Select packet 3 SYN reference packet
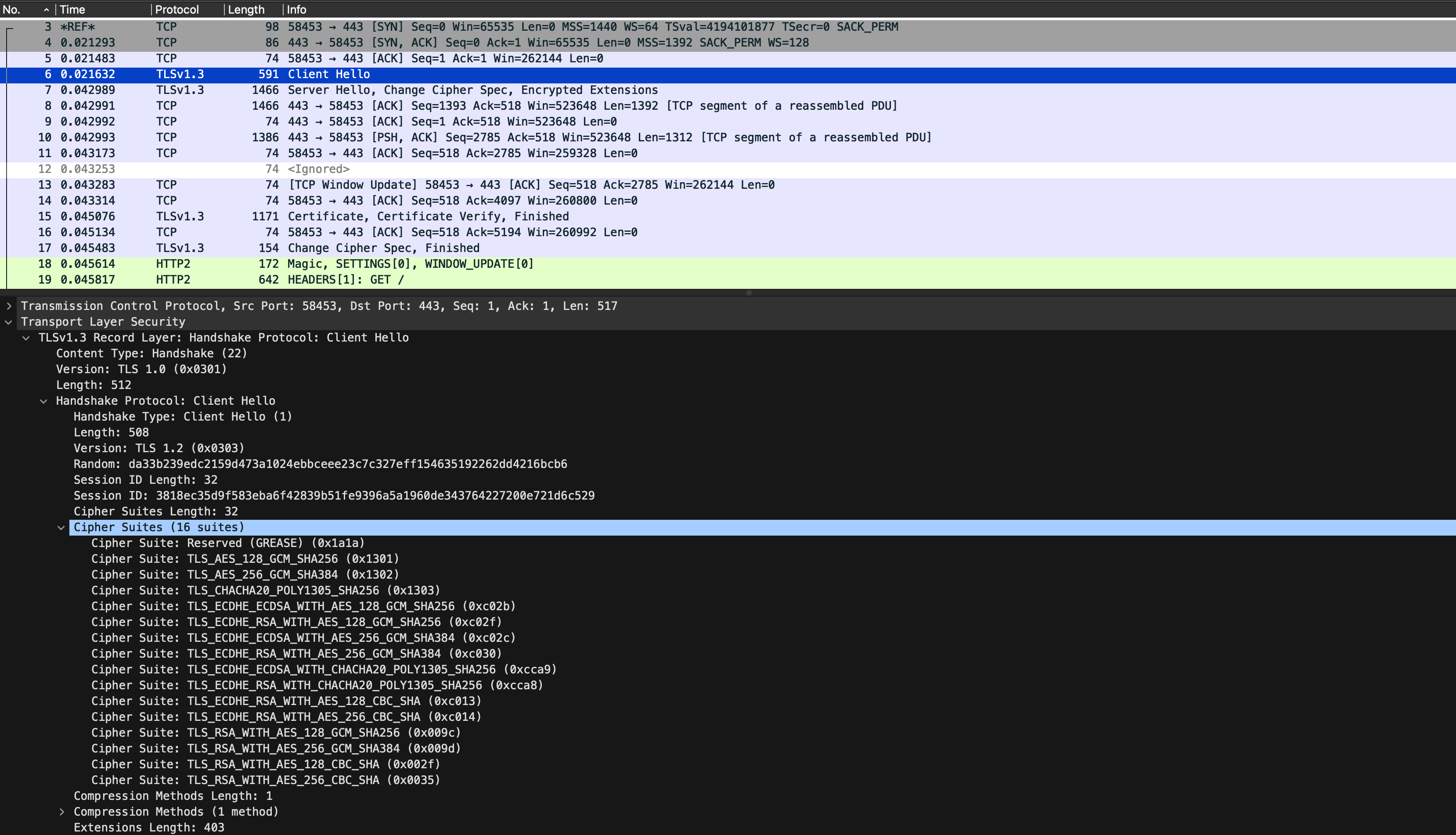This screenshot has height=835, width=1456. click(x=728, y=27)
